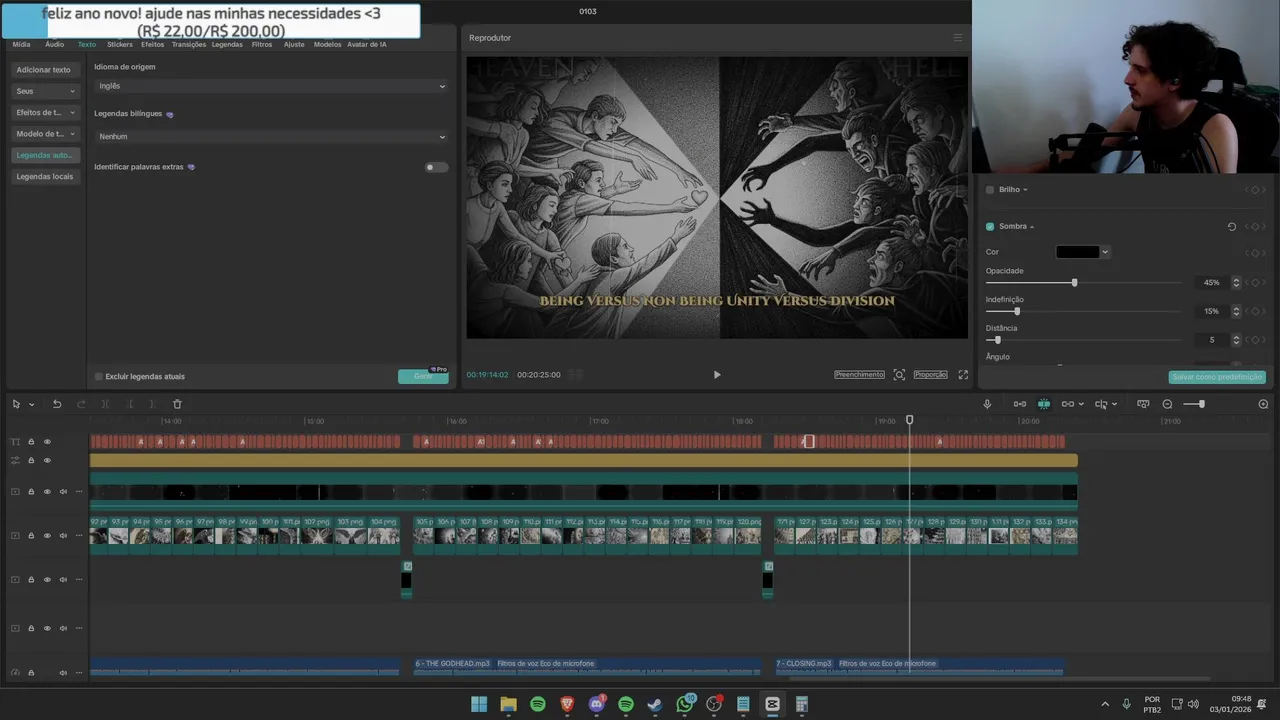This screenshot has width=1280, height=720.
Task: Open the Reprodutor panel menu icon
Action: pos(957,38)
